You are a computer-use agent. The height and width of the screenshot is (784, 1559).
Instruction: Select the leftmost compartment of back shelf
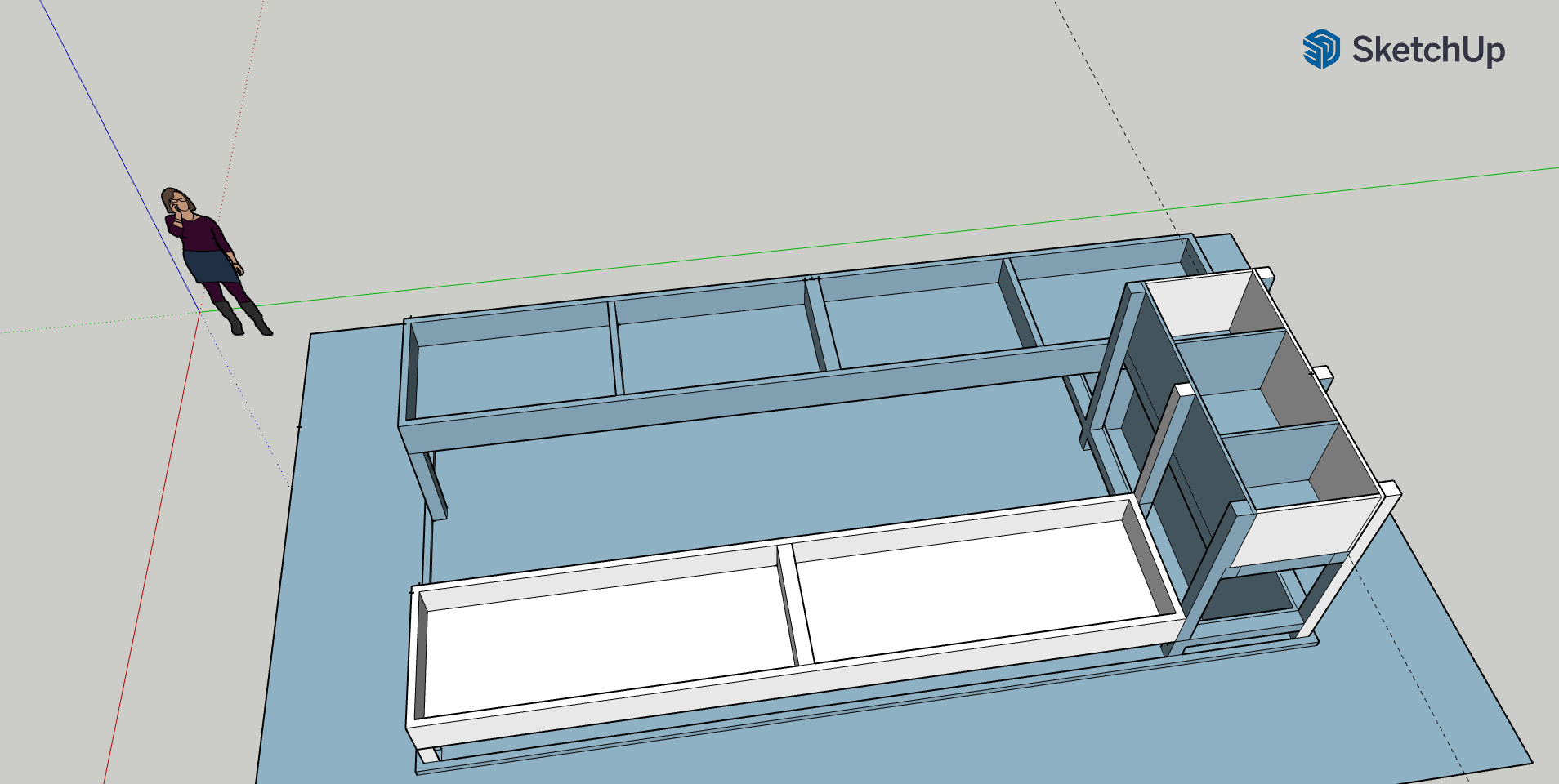coord(515,367)
